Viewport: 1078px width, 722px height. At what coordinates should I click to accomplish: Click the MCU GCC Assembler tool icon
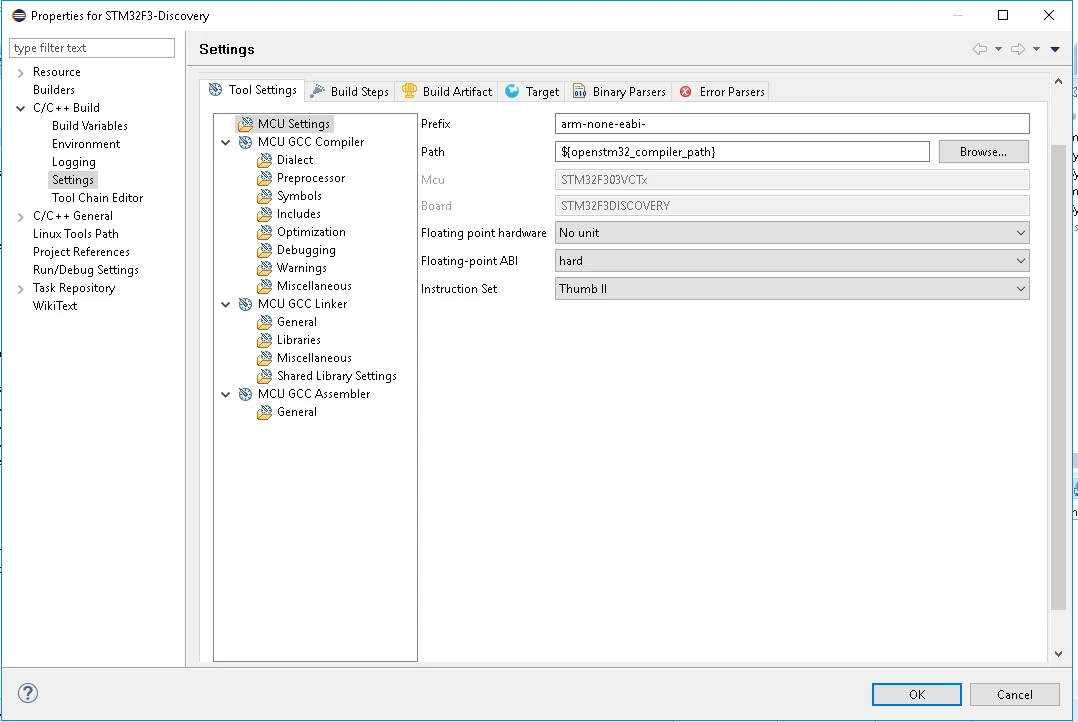(x=245, y=394)
